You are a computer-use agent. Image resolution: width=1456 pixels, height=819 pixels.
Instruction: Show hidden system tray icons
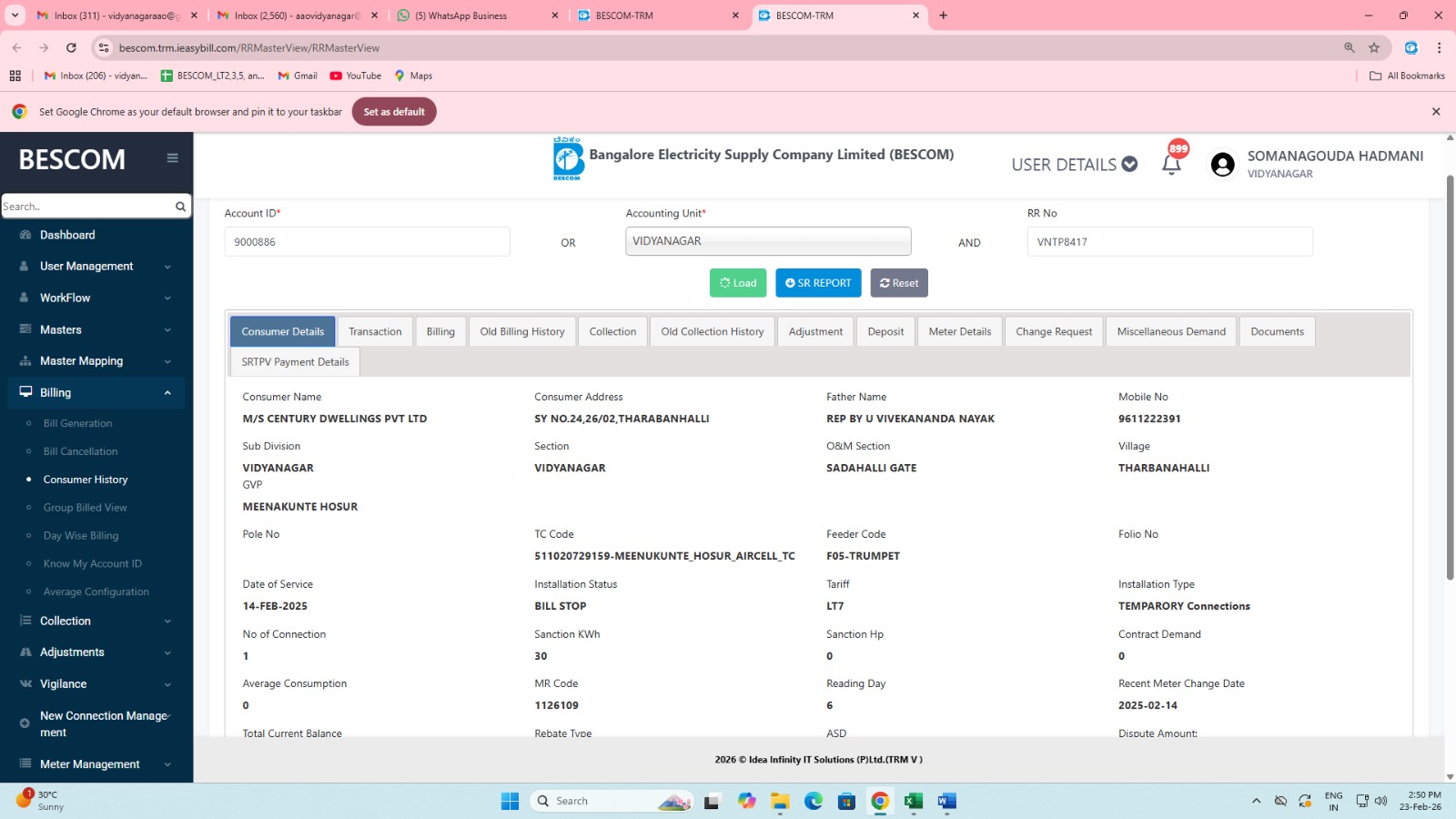1256,801
